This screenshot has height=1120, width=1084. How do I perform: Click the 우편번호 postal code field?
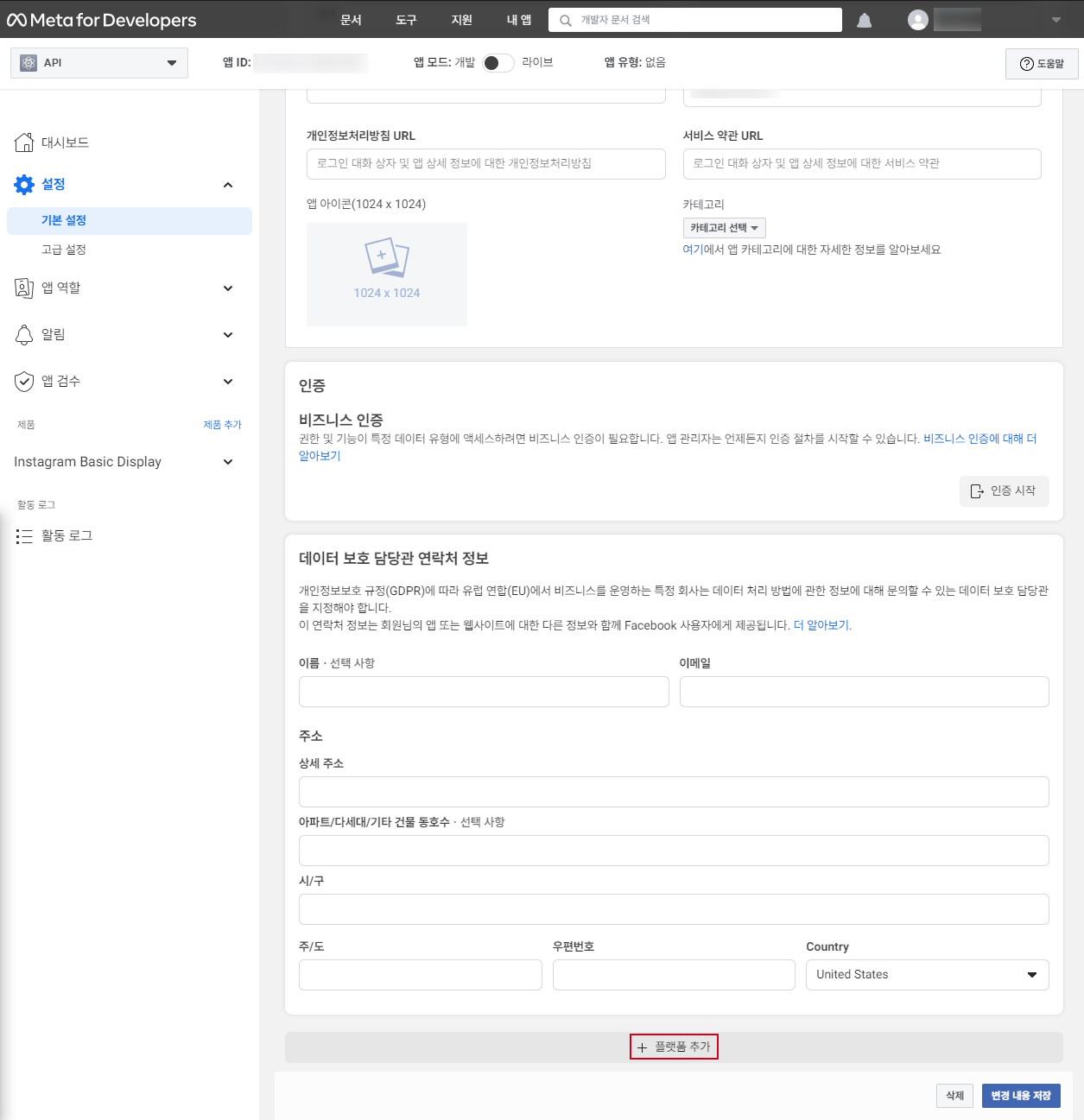pyautogui.click(x=674, y=975)
